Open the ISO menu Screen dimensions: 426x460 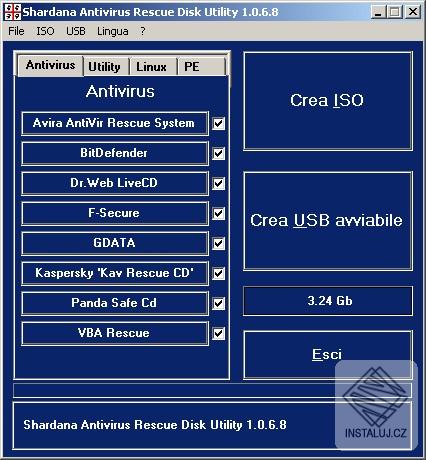(45, 31)
